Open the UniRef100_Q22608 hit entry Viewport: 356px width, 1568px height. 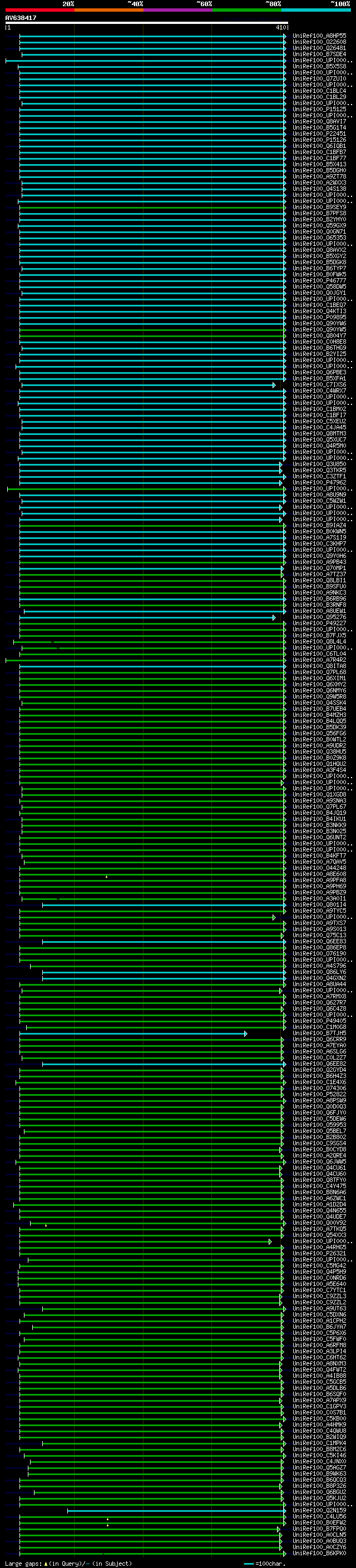(319, 42)
